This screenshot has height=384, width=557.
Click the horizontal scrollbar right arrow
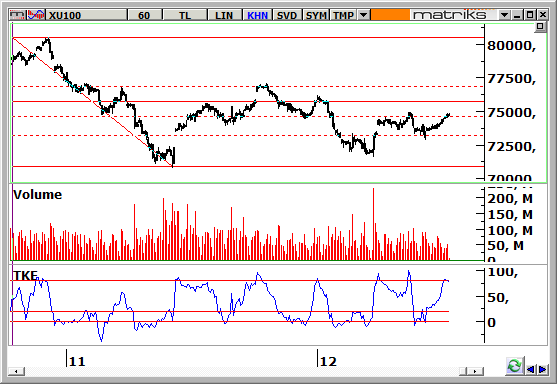(x=476, y=371)
